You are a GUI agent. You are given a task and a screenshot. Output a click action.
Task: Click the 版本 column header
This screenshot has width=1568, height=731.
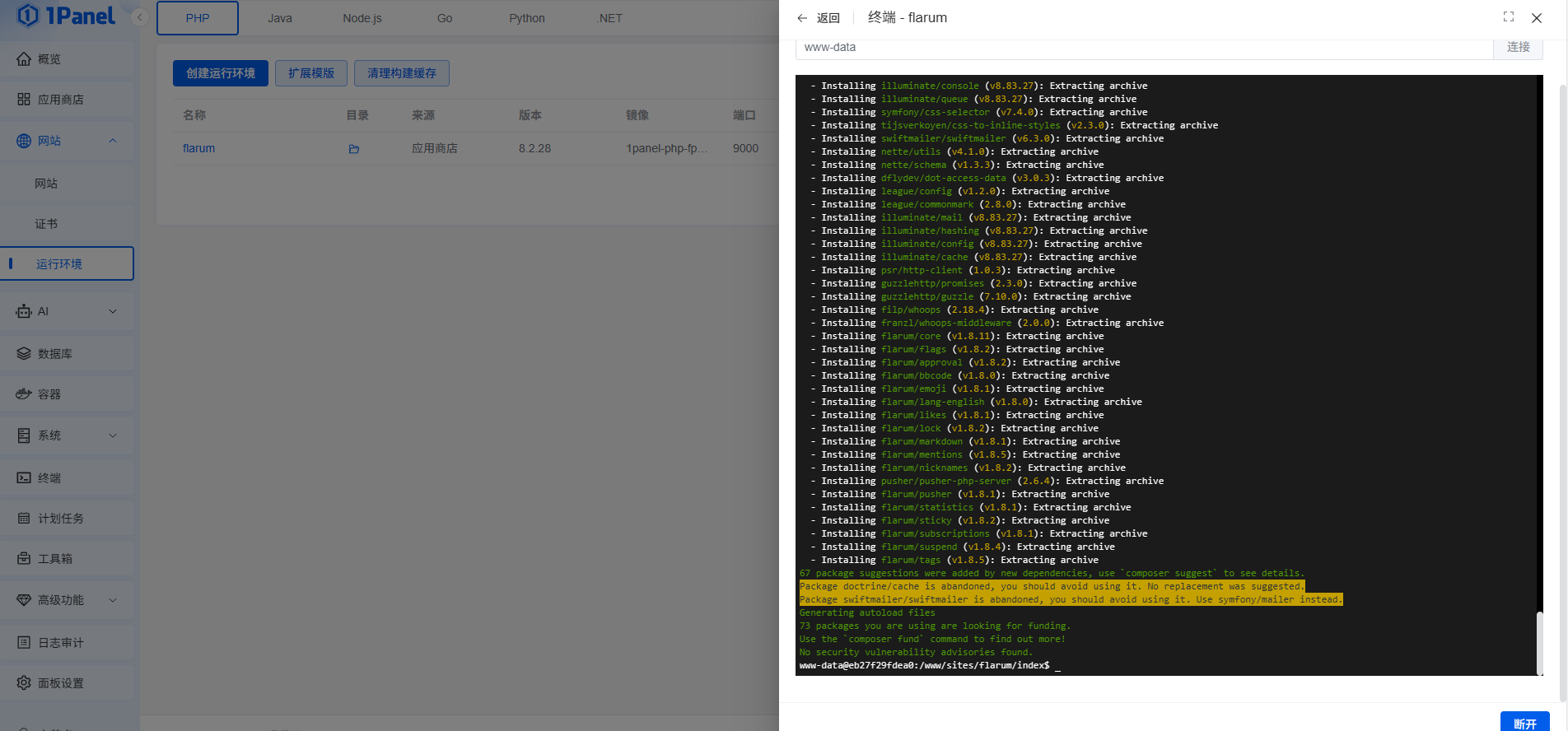coord(530,115)
